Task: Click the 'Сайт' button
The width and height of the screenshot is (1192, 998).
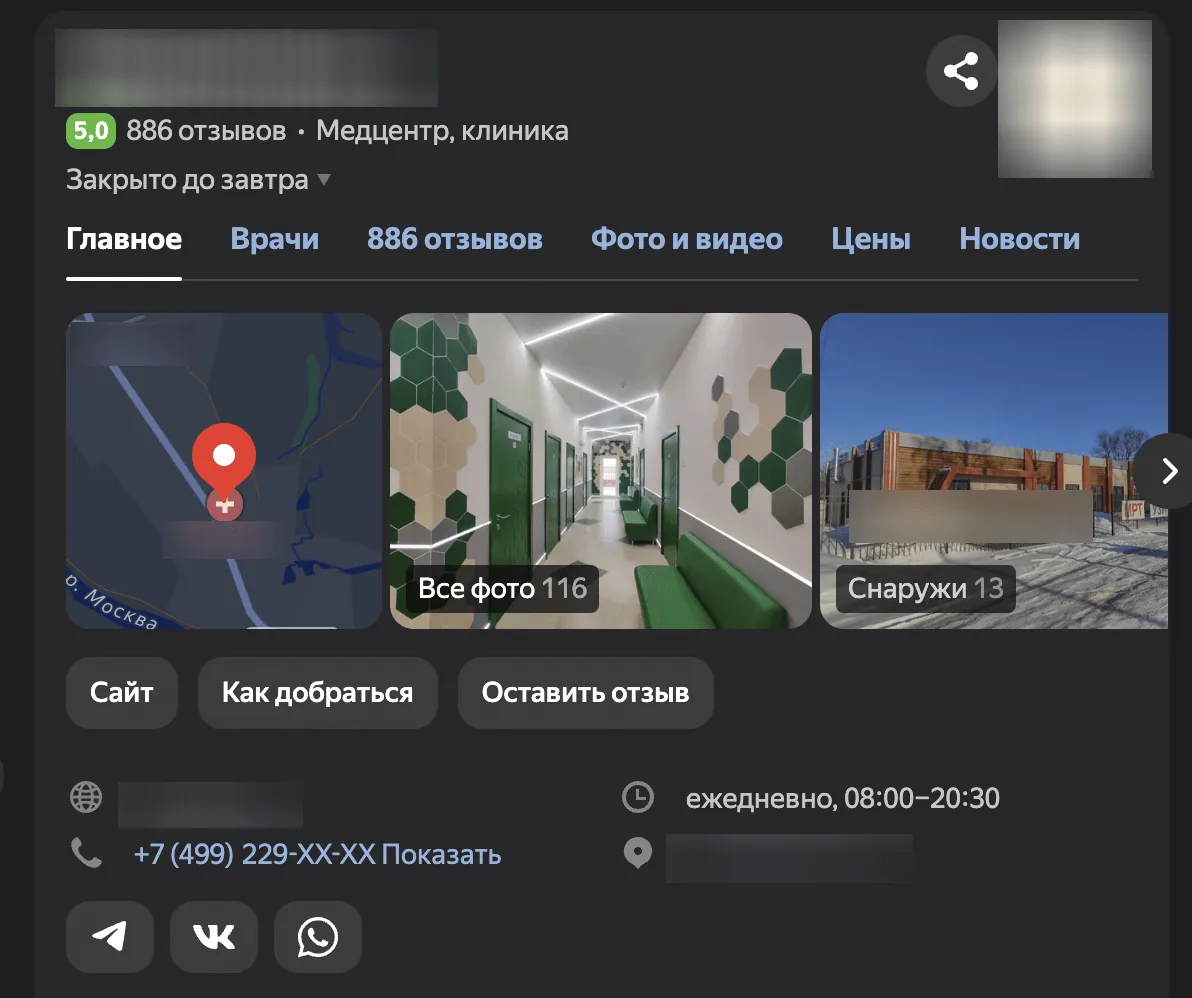Action: (122, 692)
